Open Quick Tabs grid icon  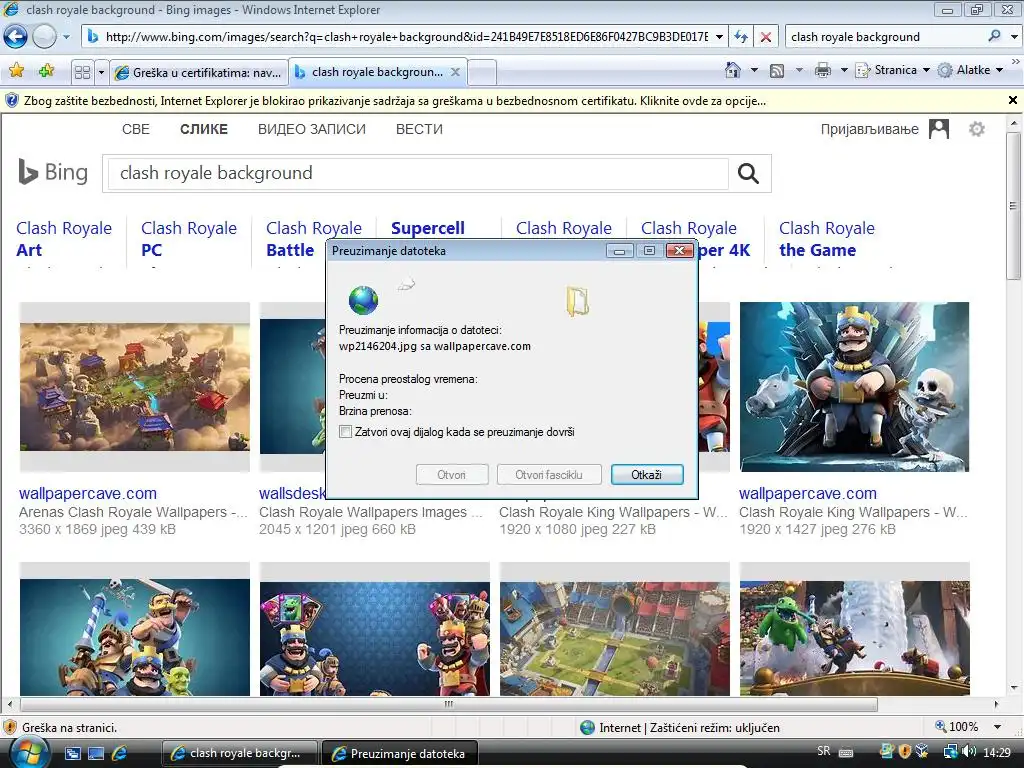click(82, 72)
